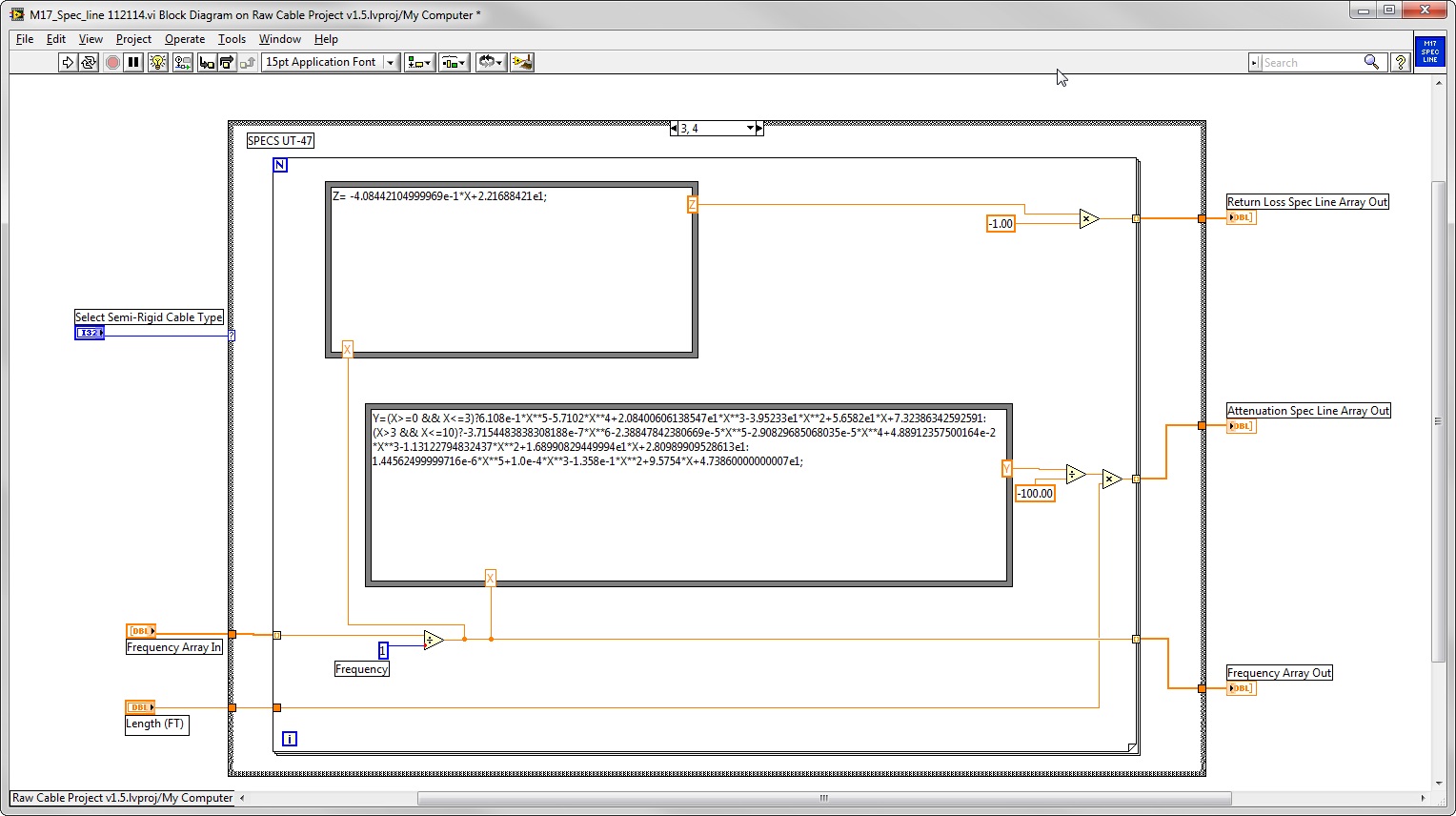Viewport: 1456px width, 816px height.
Task: Open the Operate menu
Action: (x=185, y=39)
